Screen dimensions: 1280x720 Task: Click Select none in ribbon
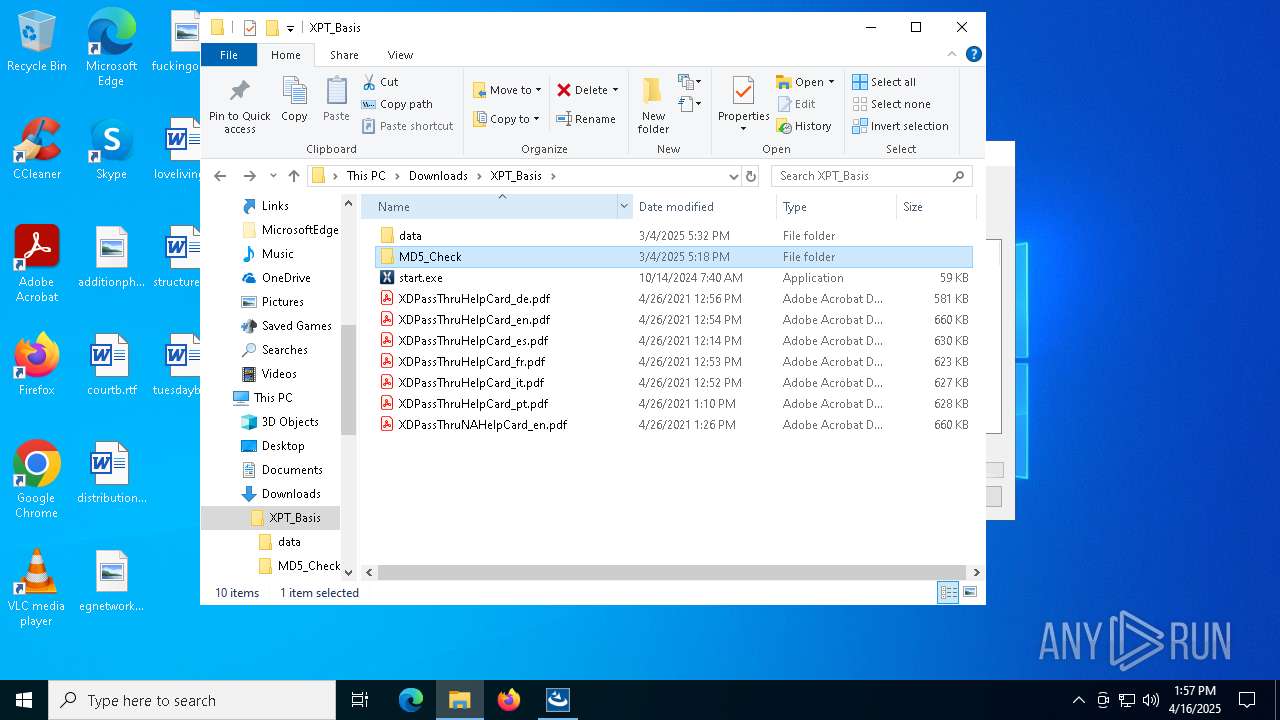[891, 104]
